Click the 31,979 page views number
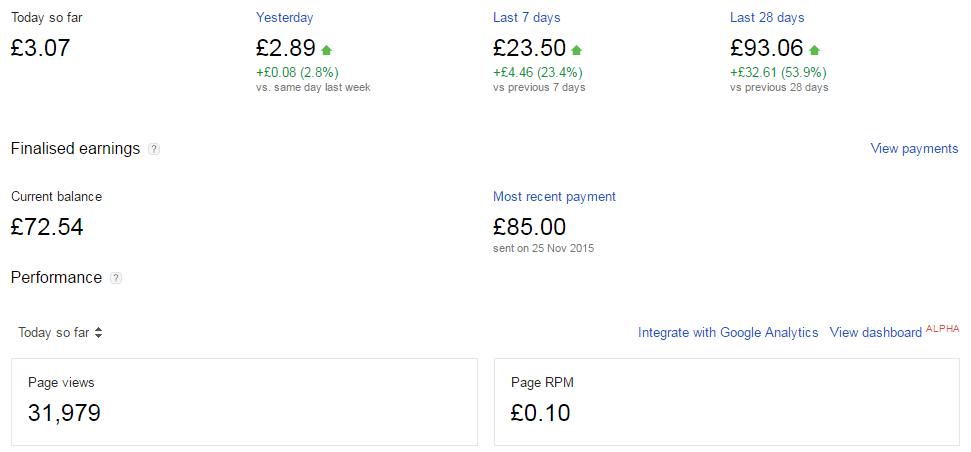Viewport: 971px width, 452px height. coord(64,412)
